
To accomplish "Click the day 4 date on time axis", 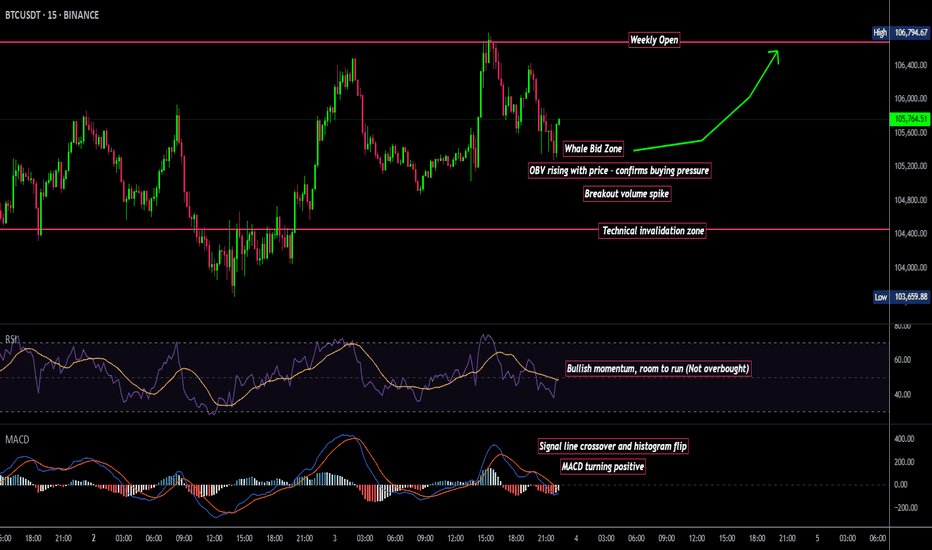I will 576,538.
